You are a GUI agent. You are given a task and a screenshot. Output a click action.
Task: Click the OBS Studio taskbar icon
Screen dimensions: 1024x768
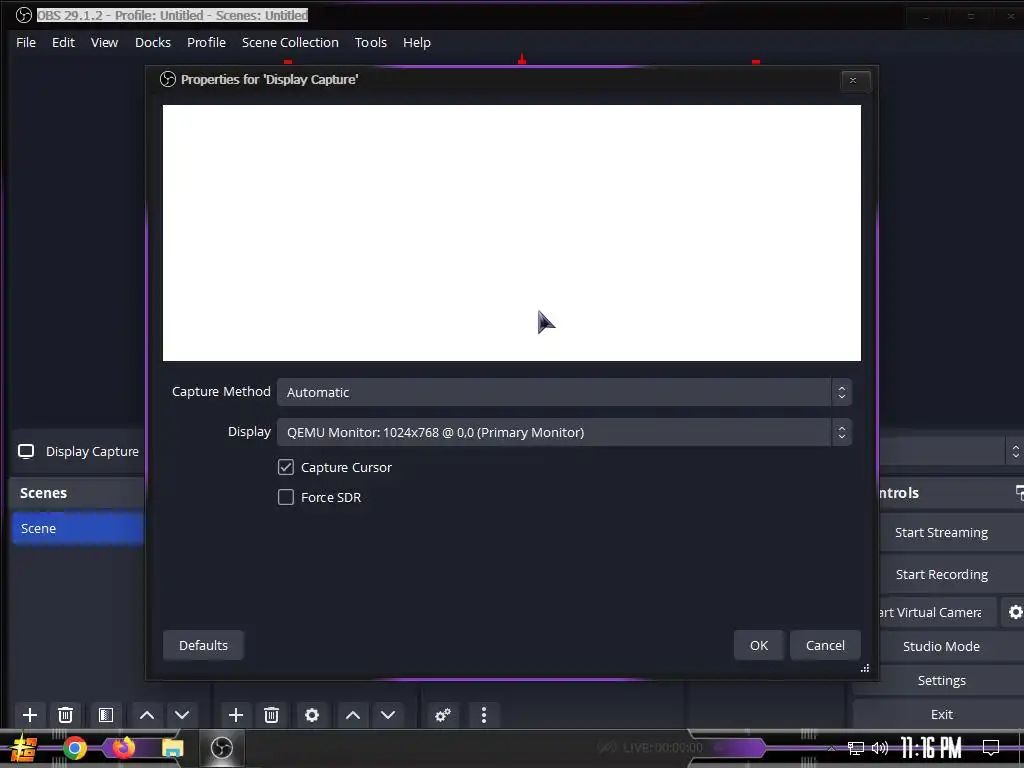(221, 748)
